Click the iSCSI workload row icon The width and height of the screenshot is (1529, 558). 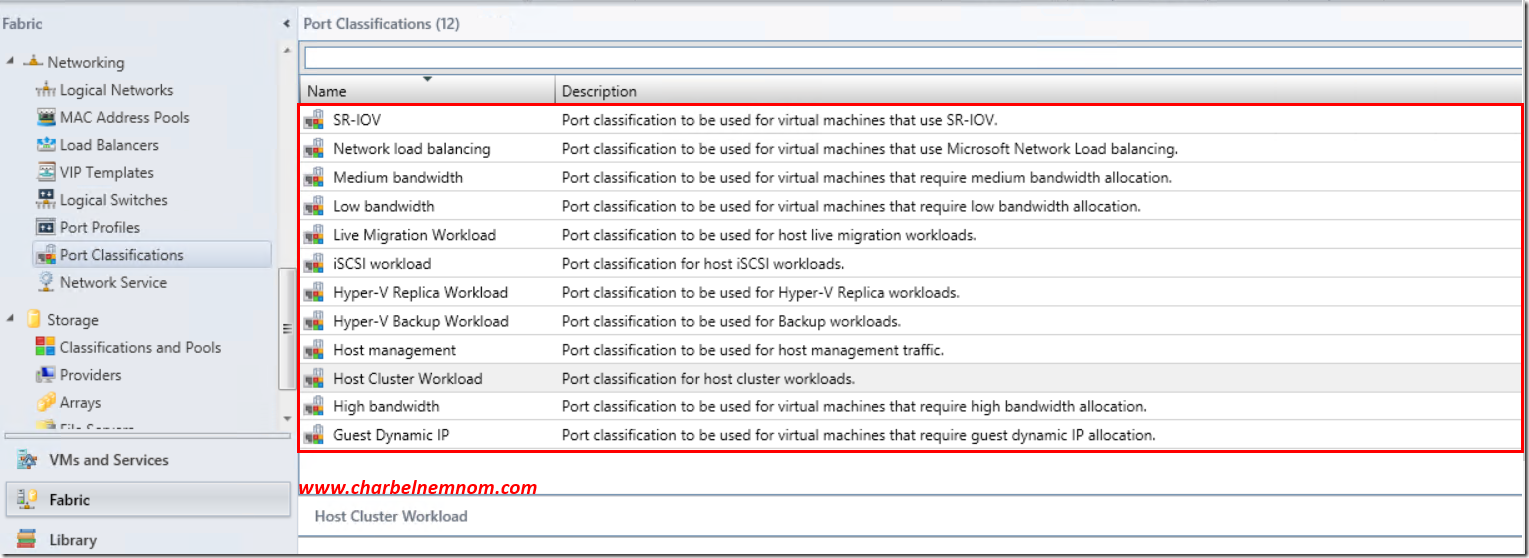[x=315, y=264]
